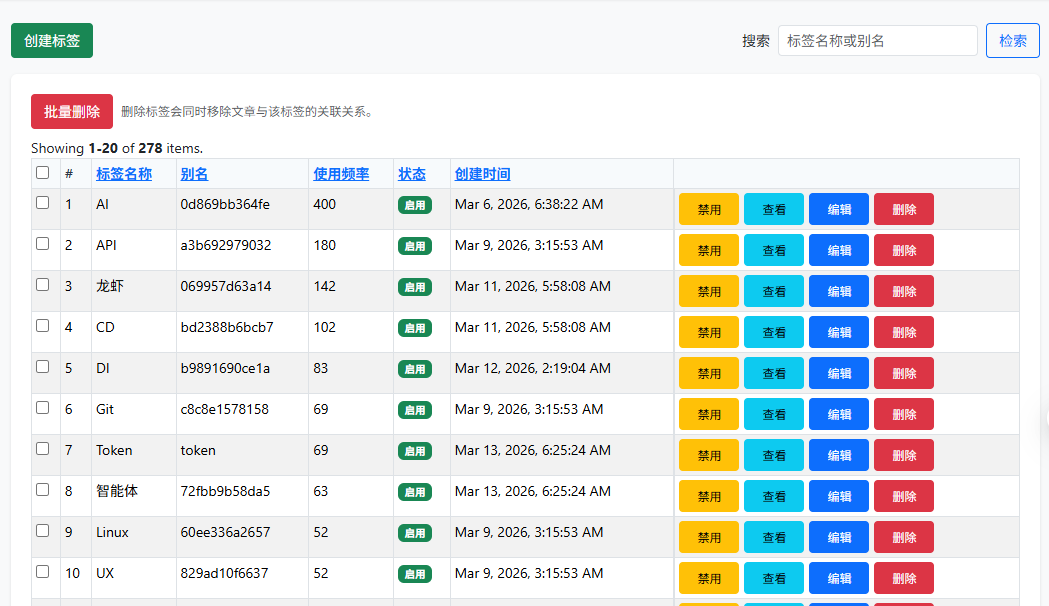Edit the AI tag with 编辑
The image size is (1049, 606).
839,209
